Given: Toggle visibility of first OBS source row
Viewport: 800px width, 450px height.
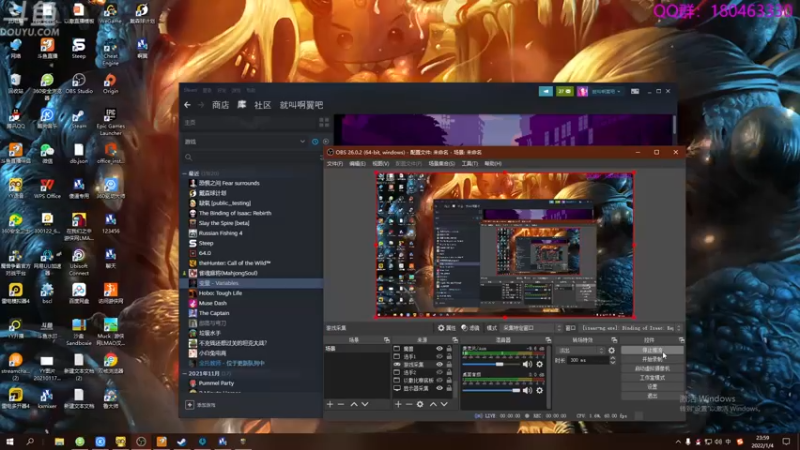Looking at the screenshot, I should coord(439,348).
